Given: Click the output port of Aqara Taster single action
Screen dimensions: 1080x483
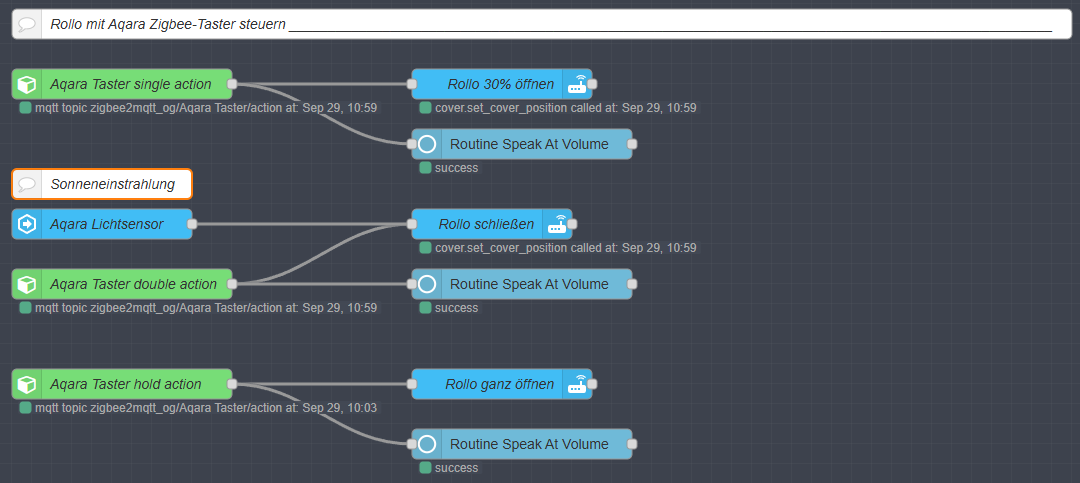Looking at the screenshot, I should point(232,85).
